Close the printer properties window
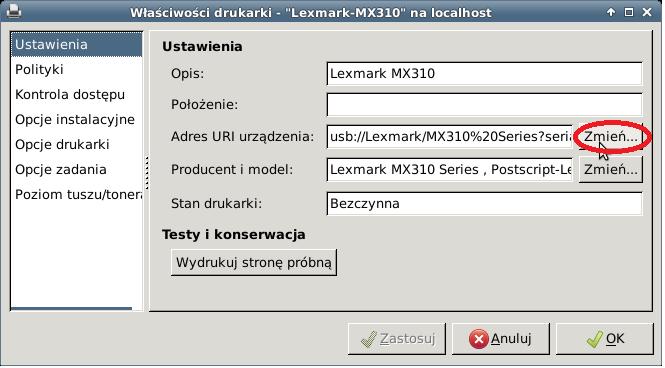The width and height of the screenshot is (665, 368). click(647, 12)
